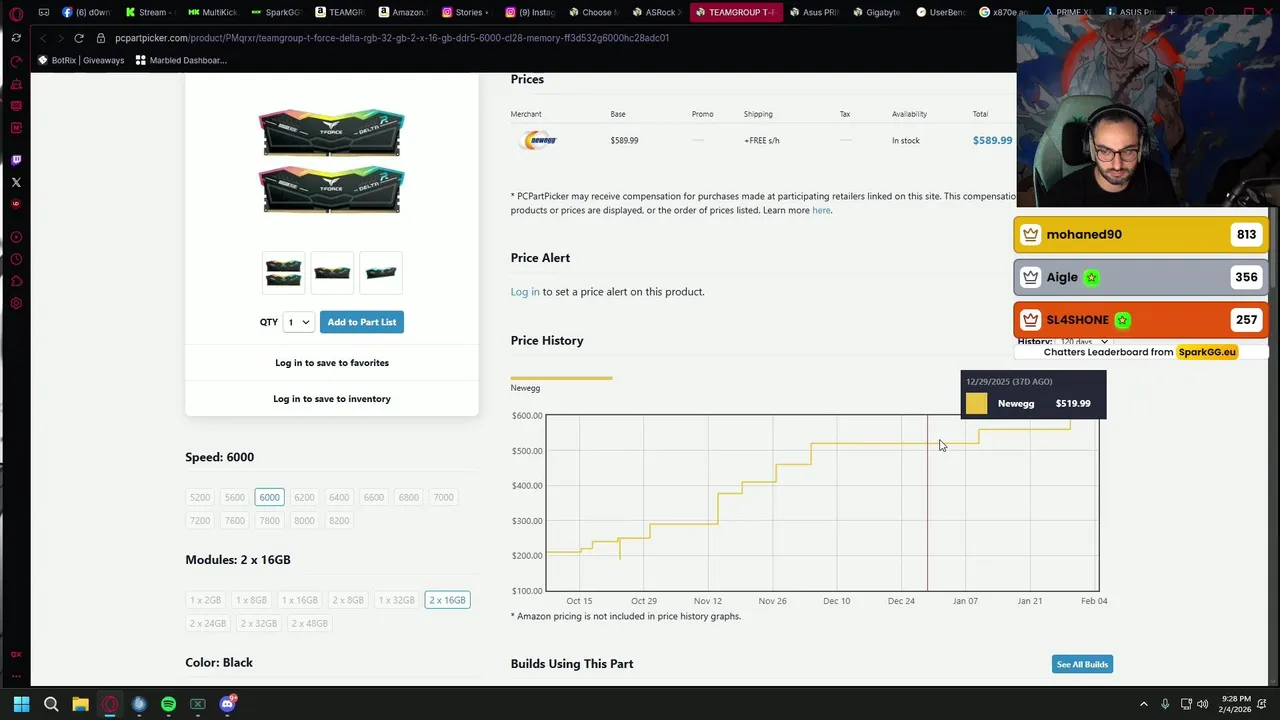1280x720 pixels.
Task: Show hidden system tray icons
Action: (x=1143, y=704)
